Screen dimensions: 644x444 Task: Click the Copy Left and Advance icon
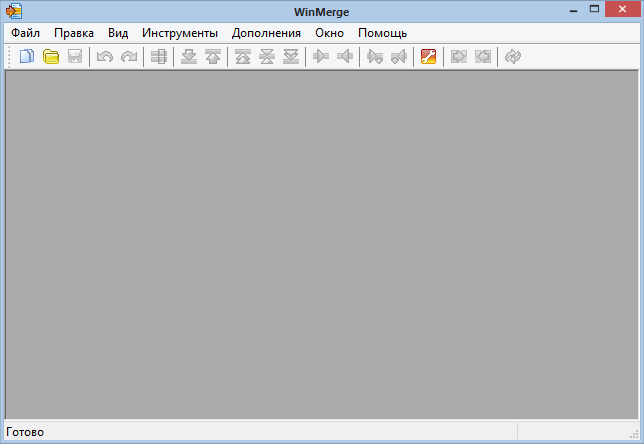point(399,56)
